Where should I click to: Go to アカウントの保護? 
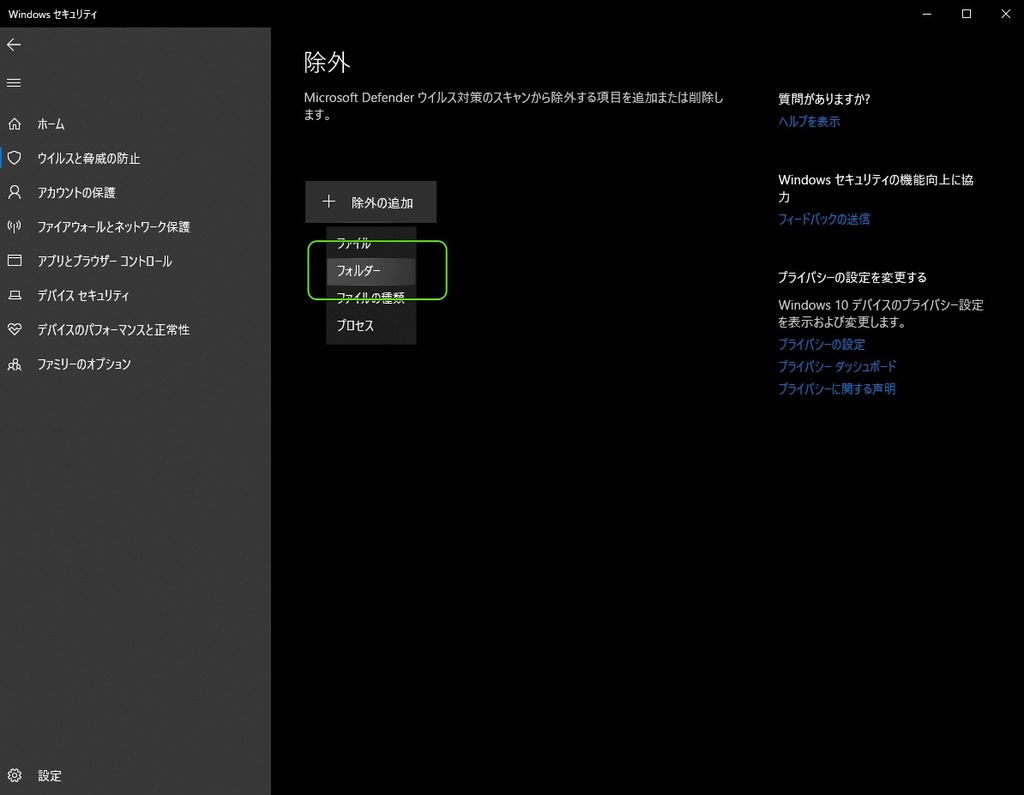click(135, 192)
